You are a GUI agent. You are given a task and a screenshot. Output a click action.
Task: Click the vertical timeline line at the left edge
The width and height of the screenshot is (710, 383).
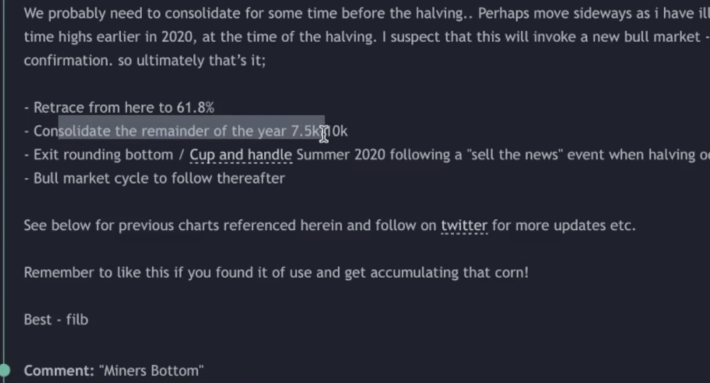[x=4, y=181]
